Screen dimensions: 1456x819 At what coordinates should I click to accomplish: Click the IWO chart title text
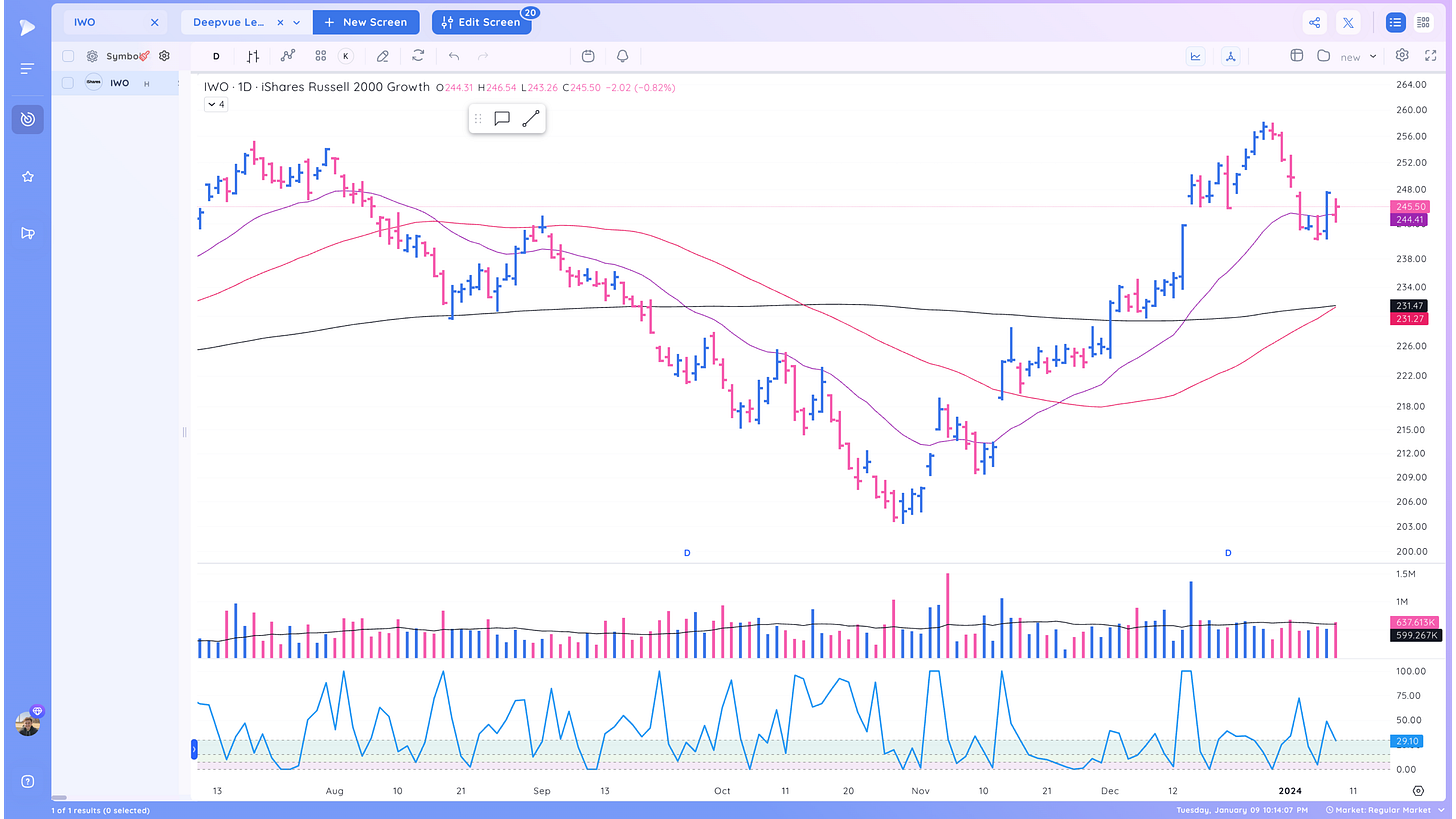pos(317,87)
